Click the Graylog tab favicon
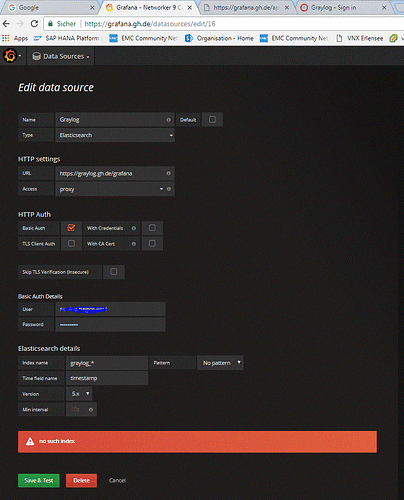The image size is (404, 500). point(304,7)
